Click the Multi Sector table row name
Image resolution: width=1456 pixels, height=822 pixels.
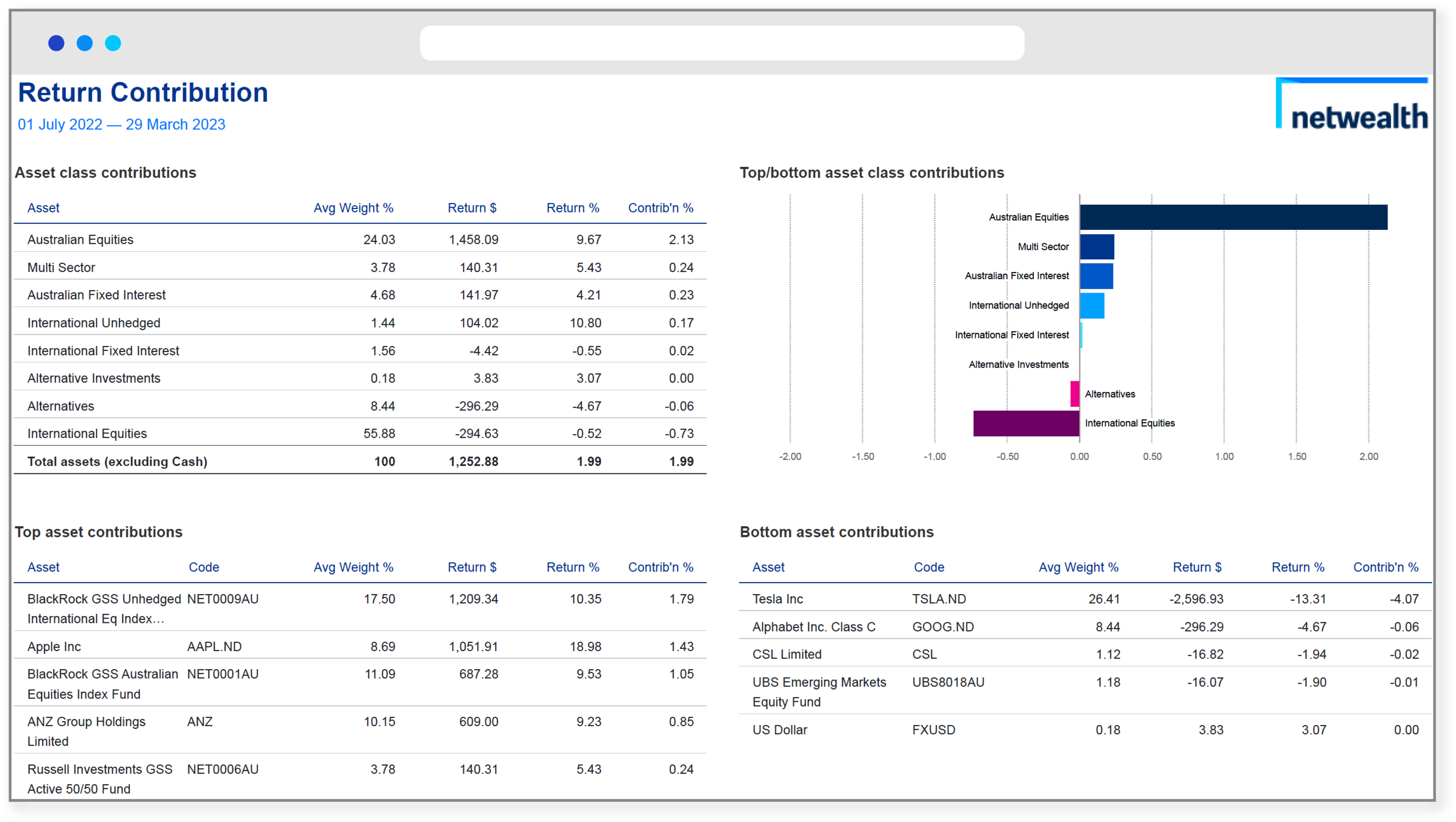click(x=61, y=267)
